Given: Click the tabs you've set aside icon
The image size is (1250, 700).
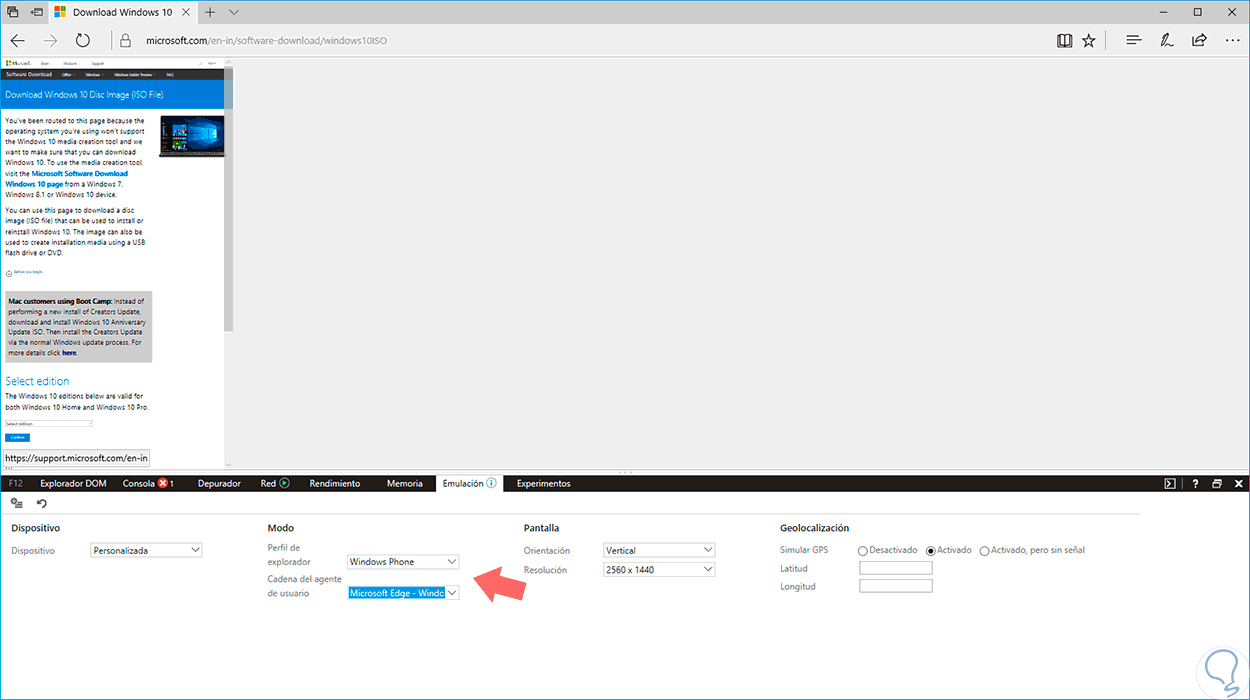Looking at the screenshot, I should tap(13, 12).
